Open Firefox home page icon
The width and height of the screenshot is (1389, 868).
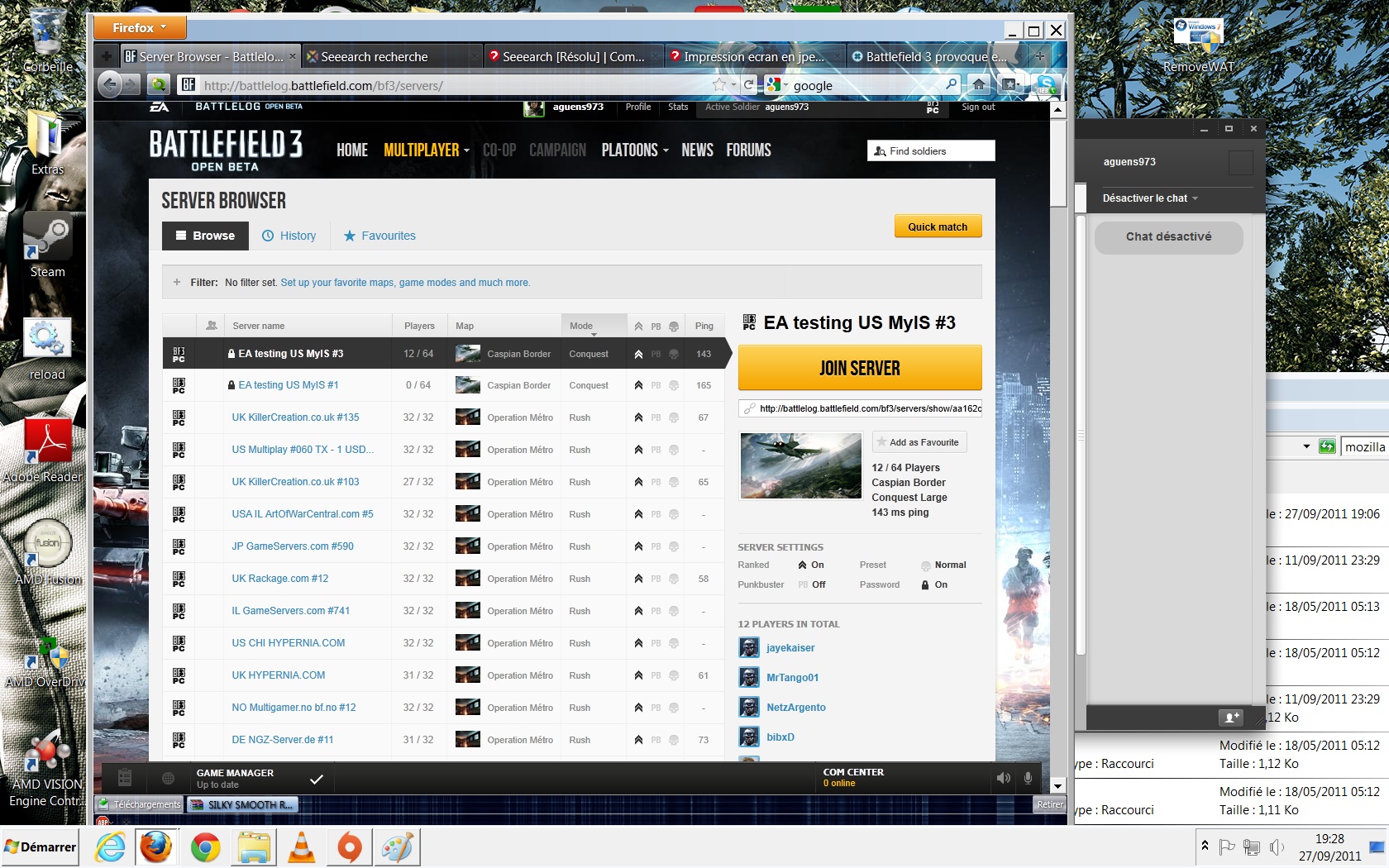click(x=979, y=84)
